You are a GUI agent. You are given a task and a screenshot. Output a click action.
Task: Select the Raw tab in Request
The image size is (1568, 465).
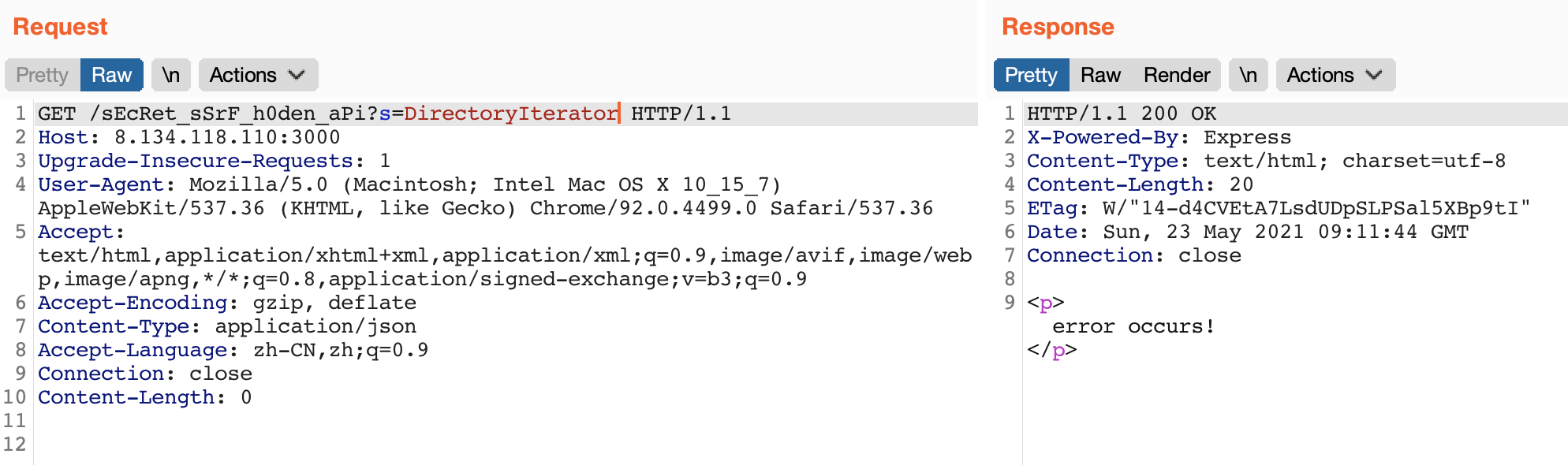[x=111, y=75]
